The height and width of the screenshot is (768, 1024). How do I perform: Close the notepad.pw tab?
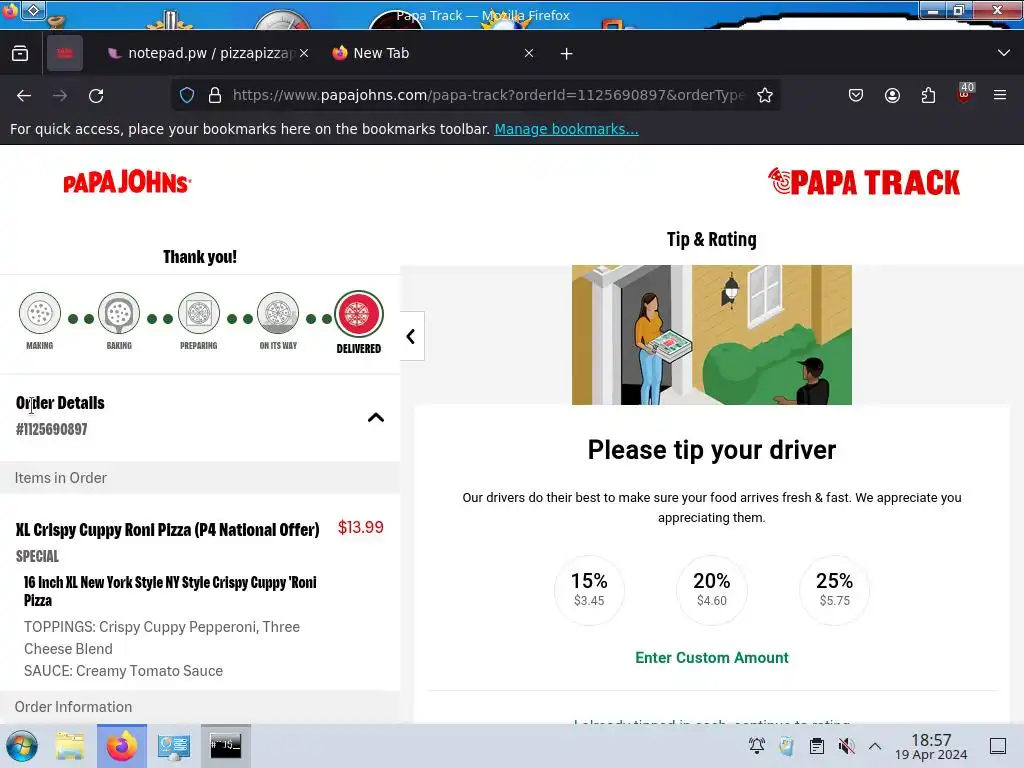click(304, 54)
